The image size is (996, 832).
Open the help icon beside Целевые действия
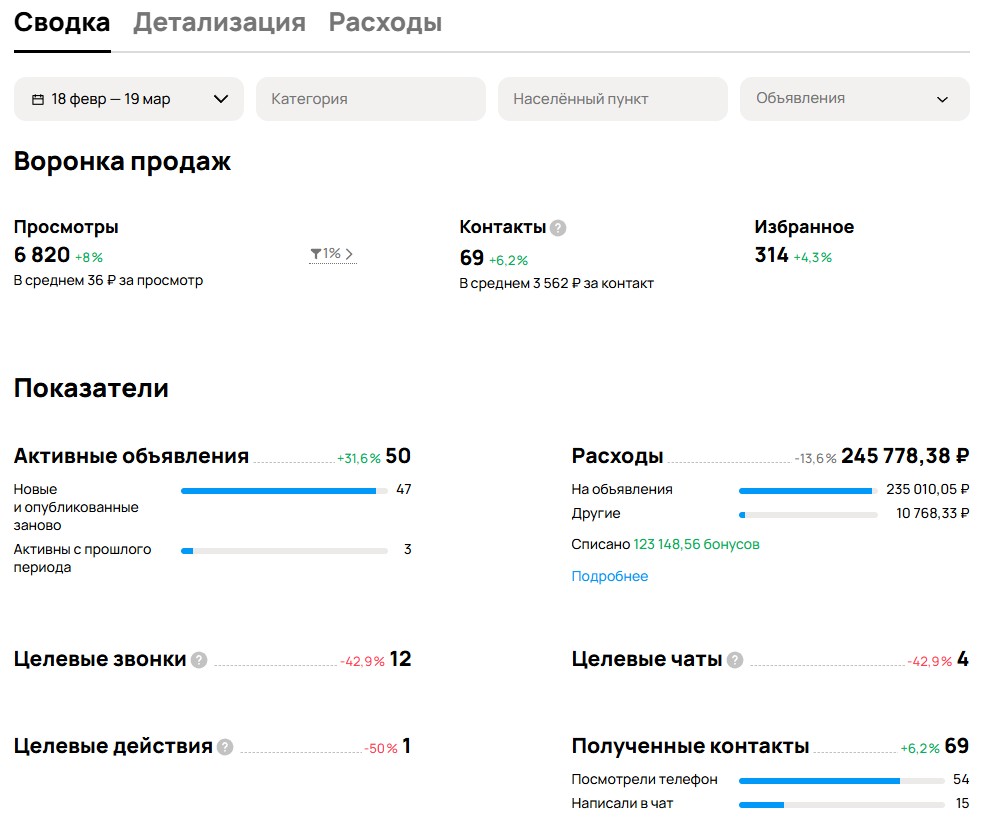[225, 748]
